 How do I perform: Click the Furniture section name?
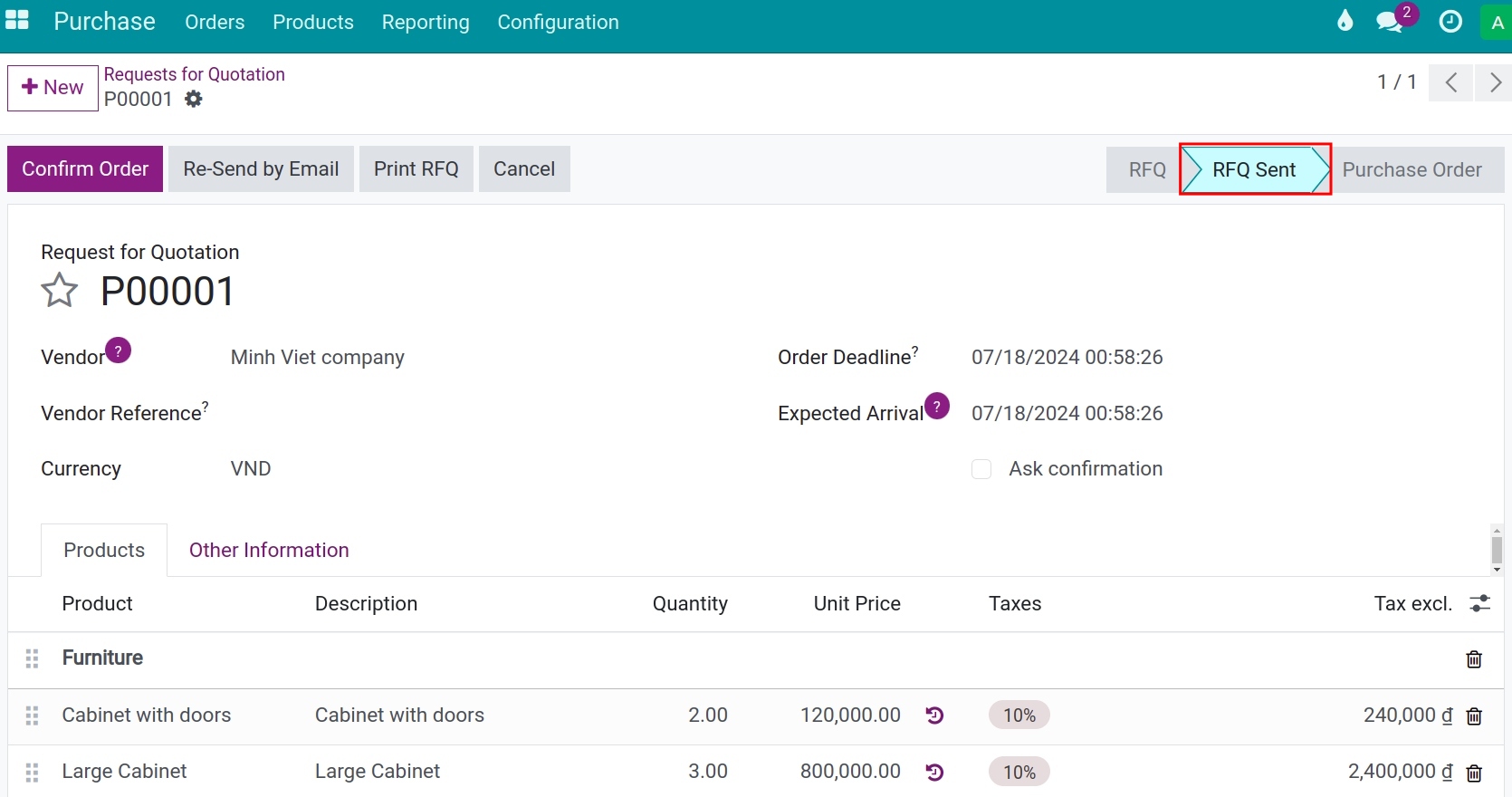click(x=102, y=658)
